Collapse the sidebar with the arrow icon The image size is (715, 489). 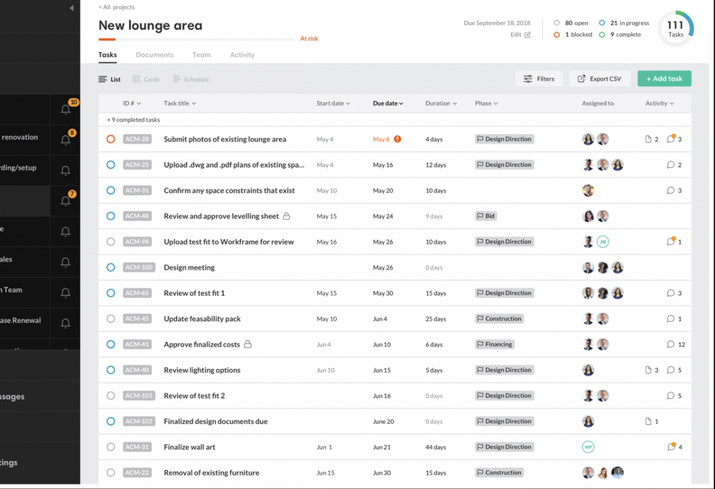(x=72, y=8)
